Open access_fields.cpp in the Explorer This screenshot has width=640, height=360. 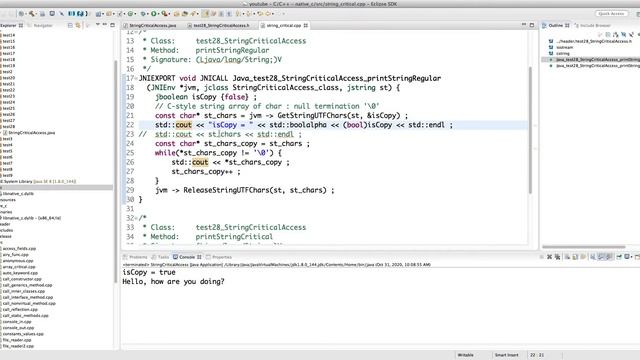pos(19,249)
